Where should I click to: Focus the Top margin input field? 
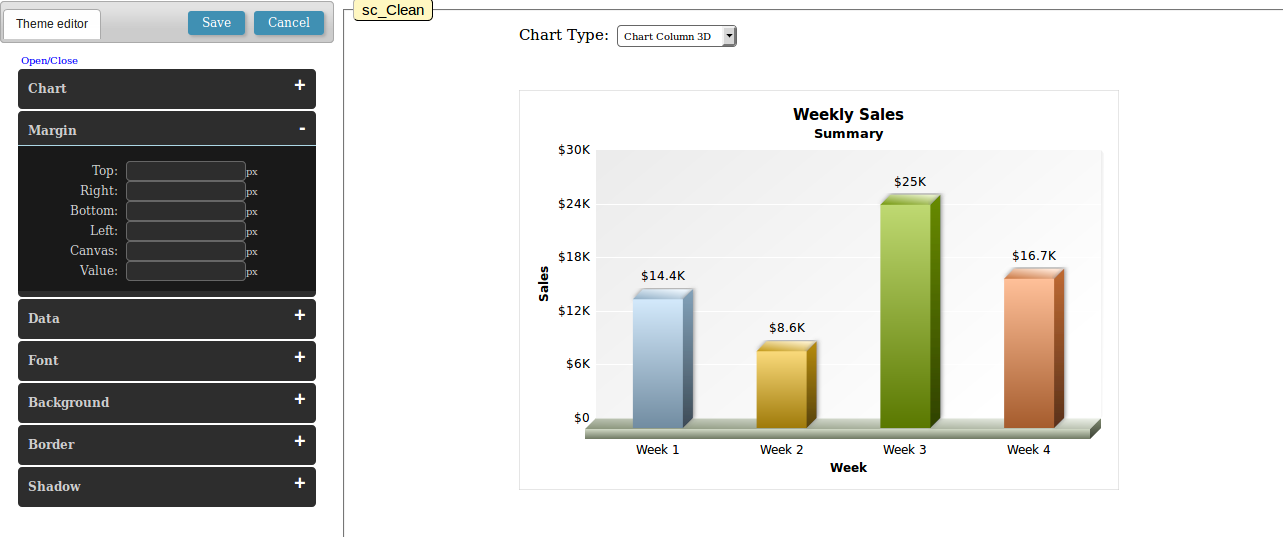pos(186,171)
